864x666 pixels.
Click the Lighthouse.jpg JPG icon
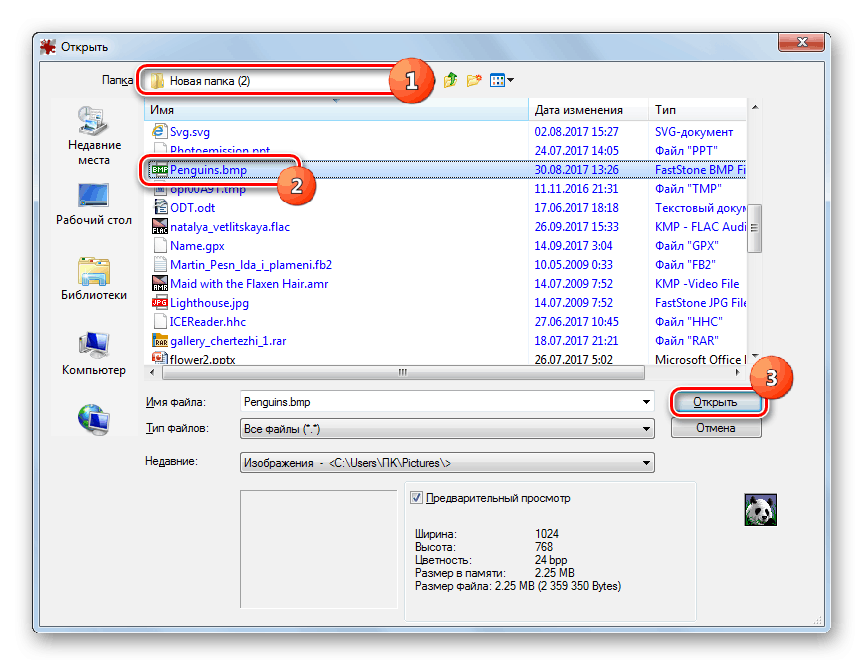coord(160,302)
